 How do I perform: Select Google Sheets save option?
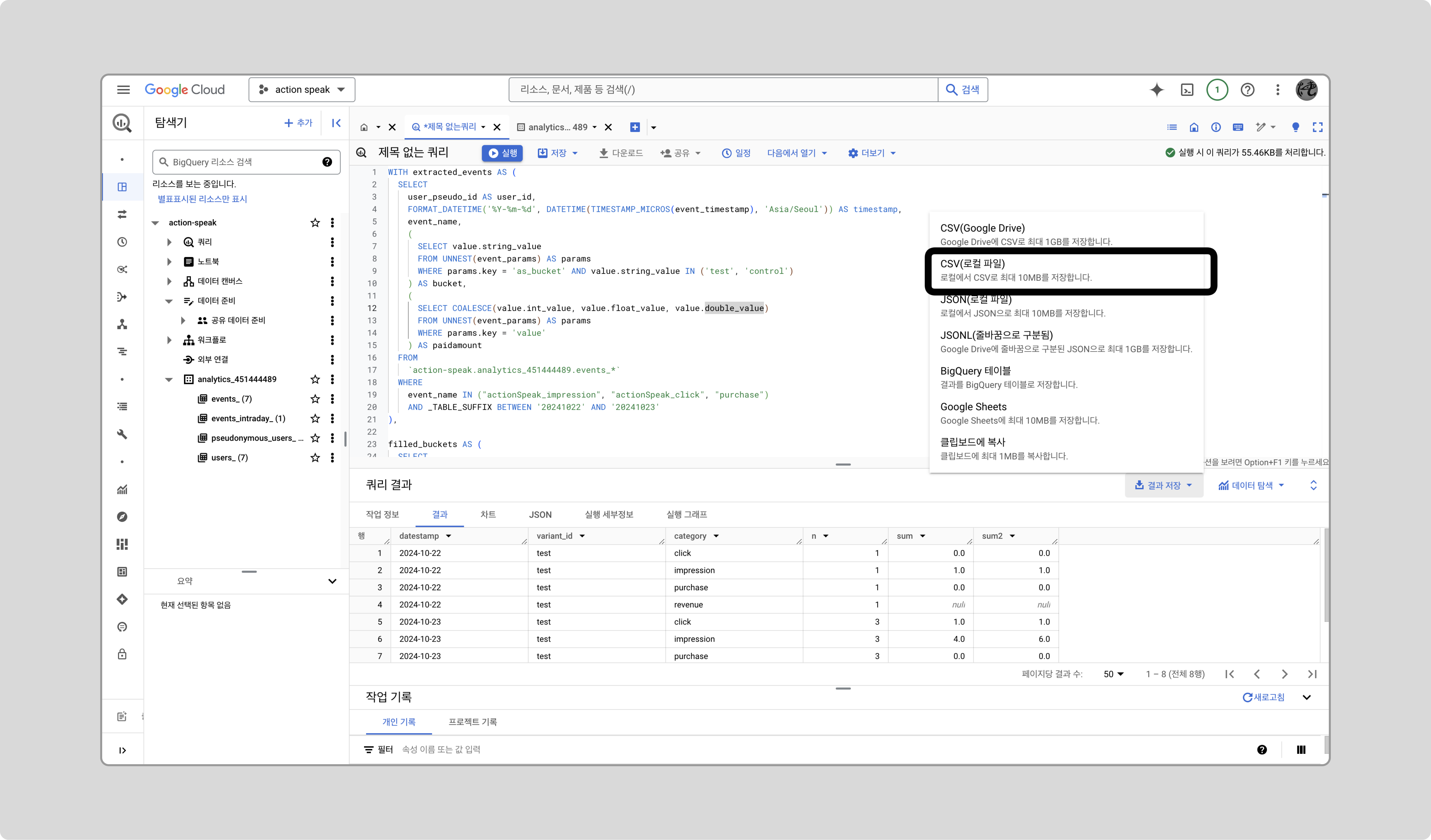pyautogui.click(x=1066, y=414)
